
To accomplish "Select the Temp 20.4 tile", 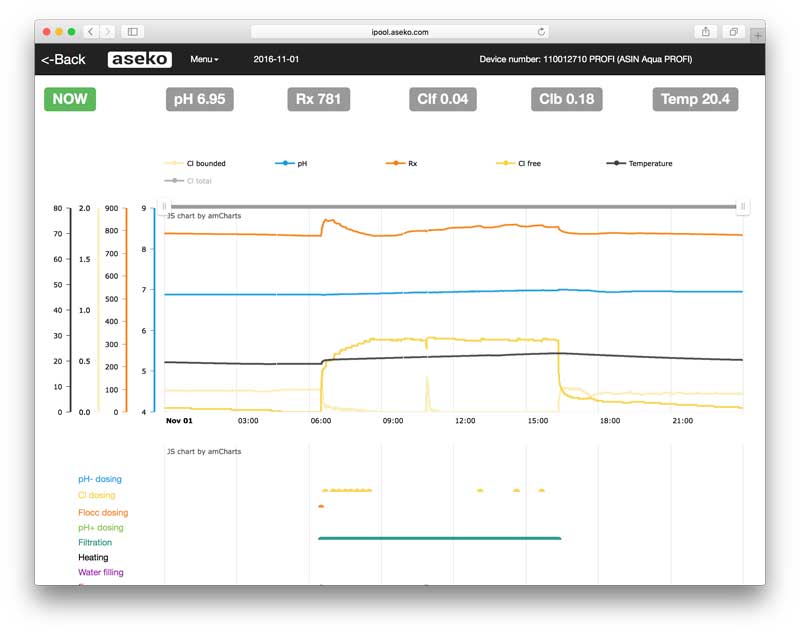I will 694,99.
